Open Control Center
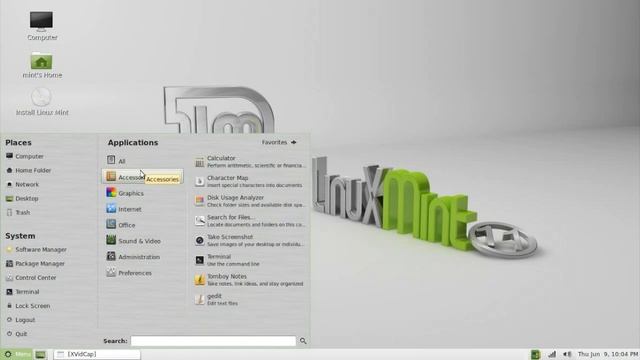Screen dimensions: 640x360 (x=31, y=278)
